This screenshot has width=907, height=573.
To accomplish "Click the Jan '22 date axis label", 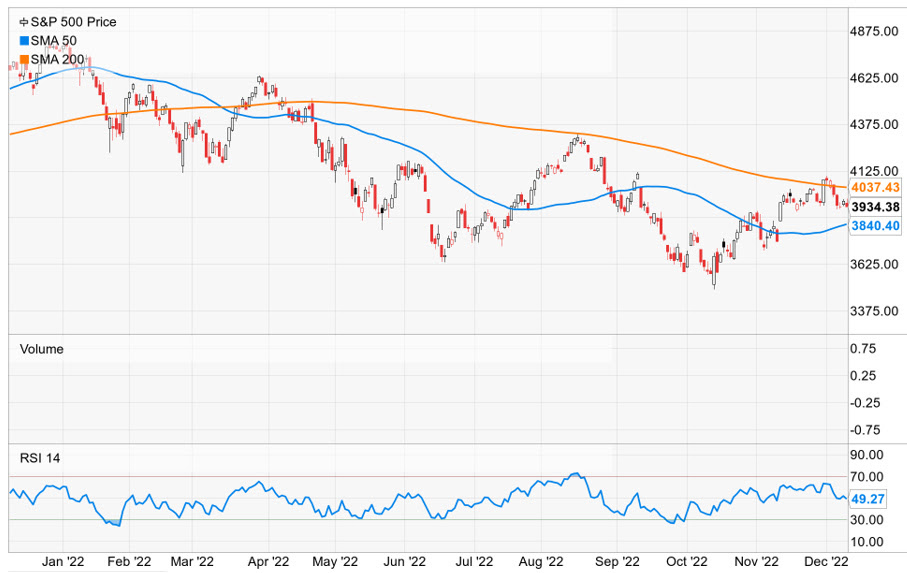I will coord(64,561).
